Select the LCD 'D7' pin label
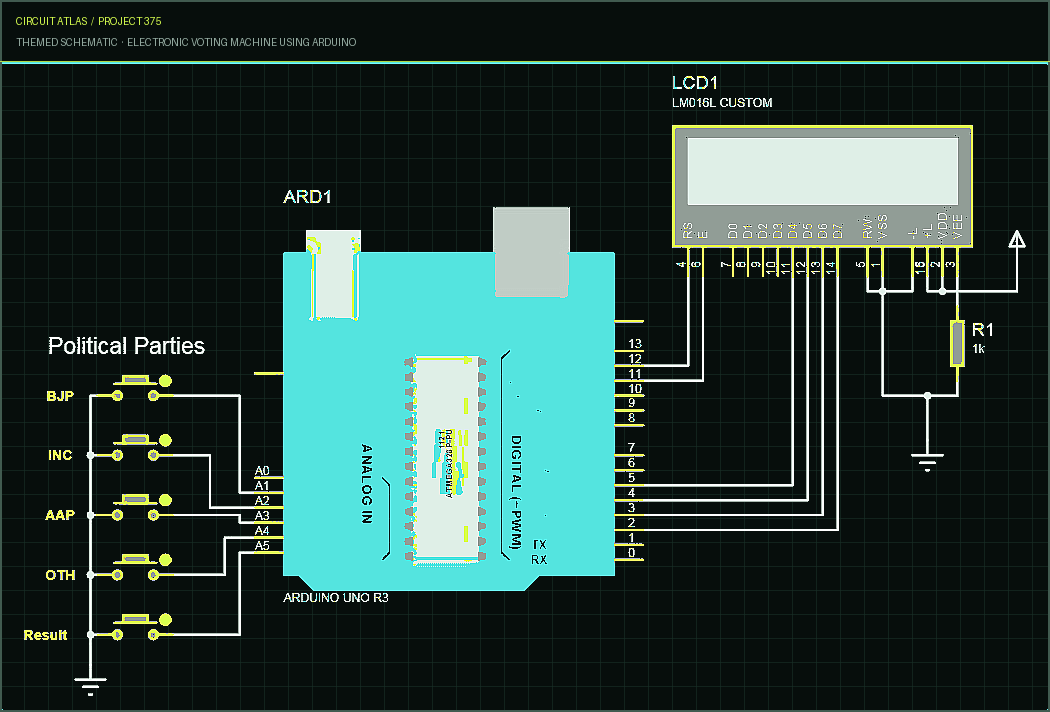The width and height of the screenshot is (1050, 712). pyautogui.click(x=838, y=230)
